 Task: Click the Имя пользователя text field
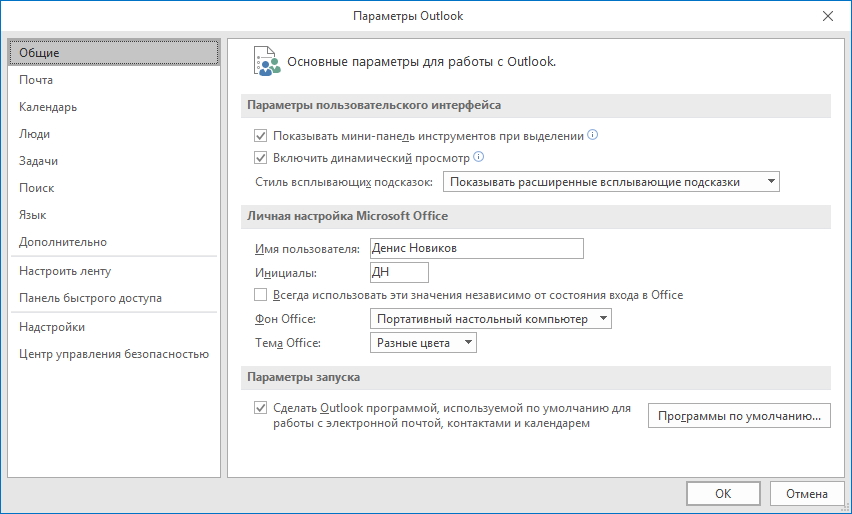pos(477,248)
